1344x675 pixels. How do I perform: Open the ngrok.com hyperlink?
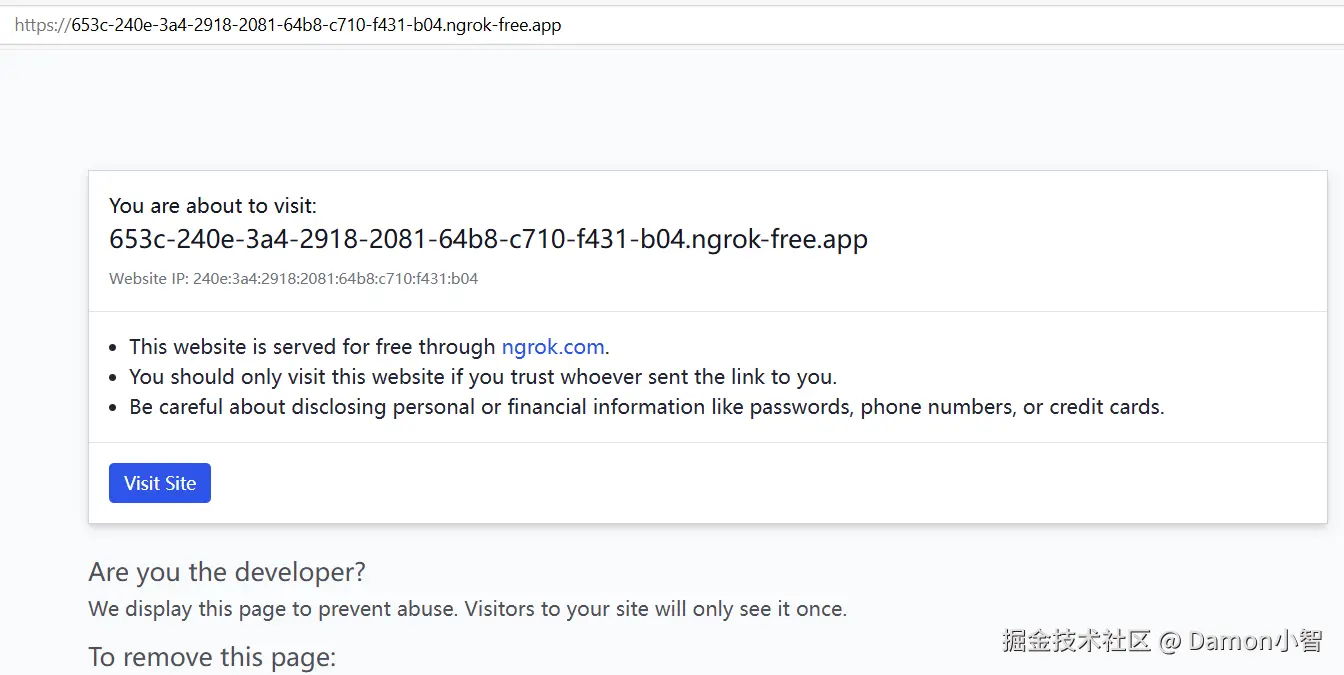553,347
